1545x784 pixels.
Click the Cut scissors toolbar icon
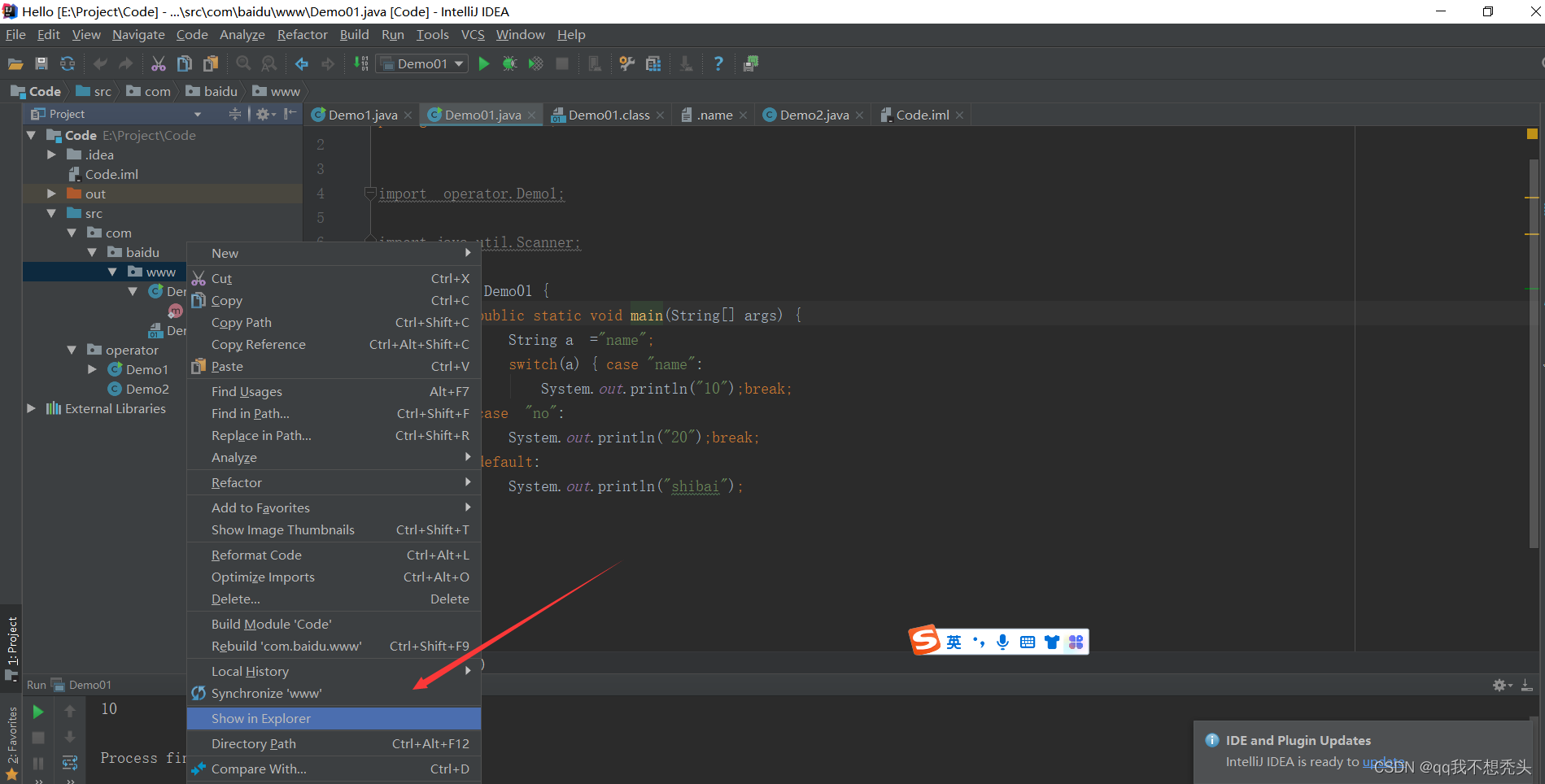(x=159, y=63)
